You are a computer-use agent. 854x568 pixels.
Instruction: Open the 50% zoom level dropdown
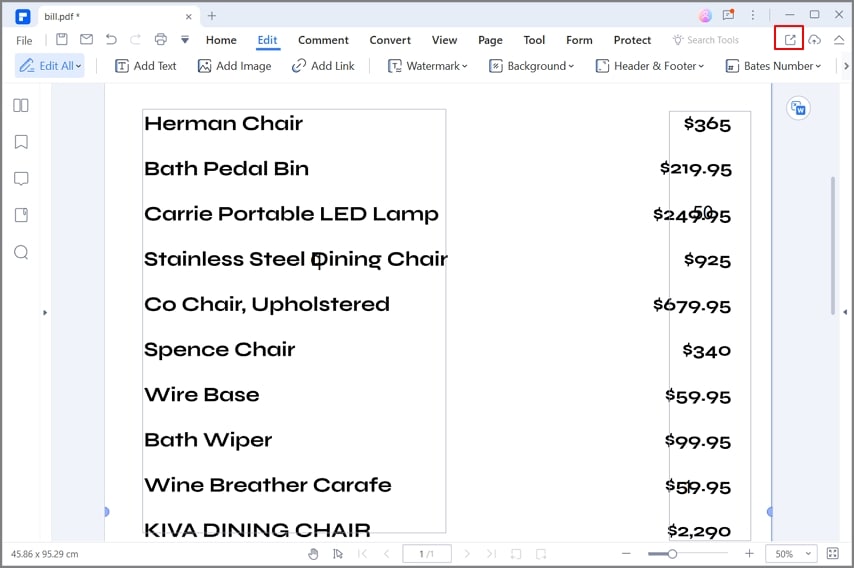pos(791,554)
